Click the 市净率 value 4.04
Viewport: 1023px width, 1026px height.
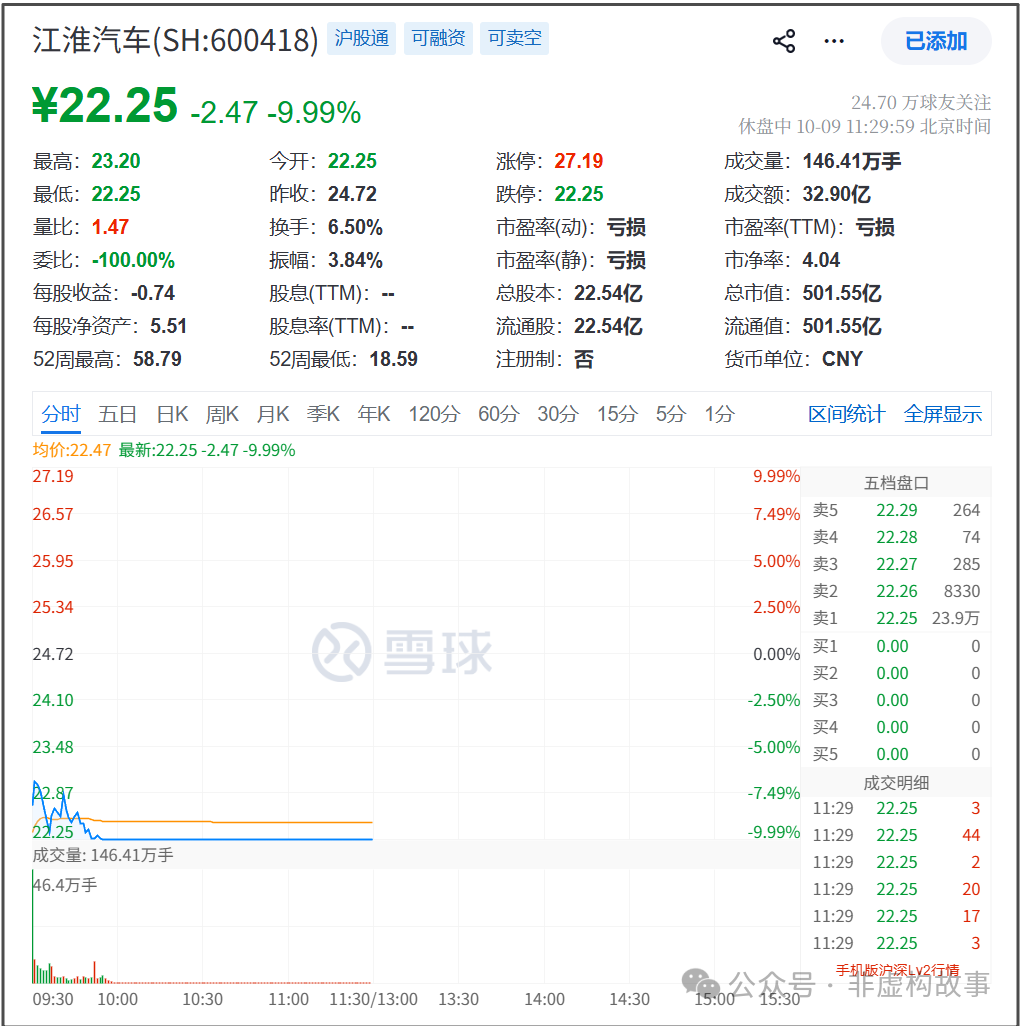(821, 260)
